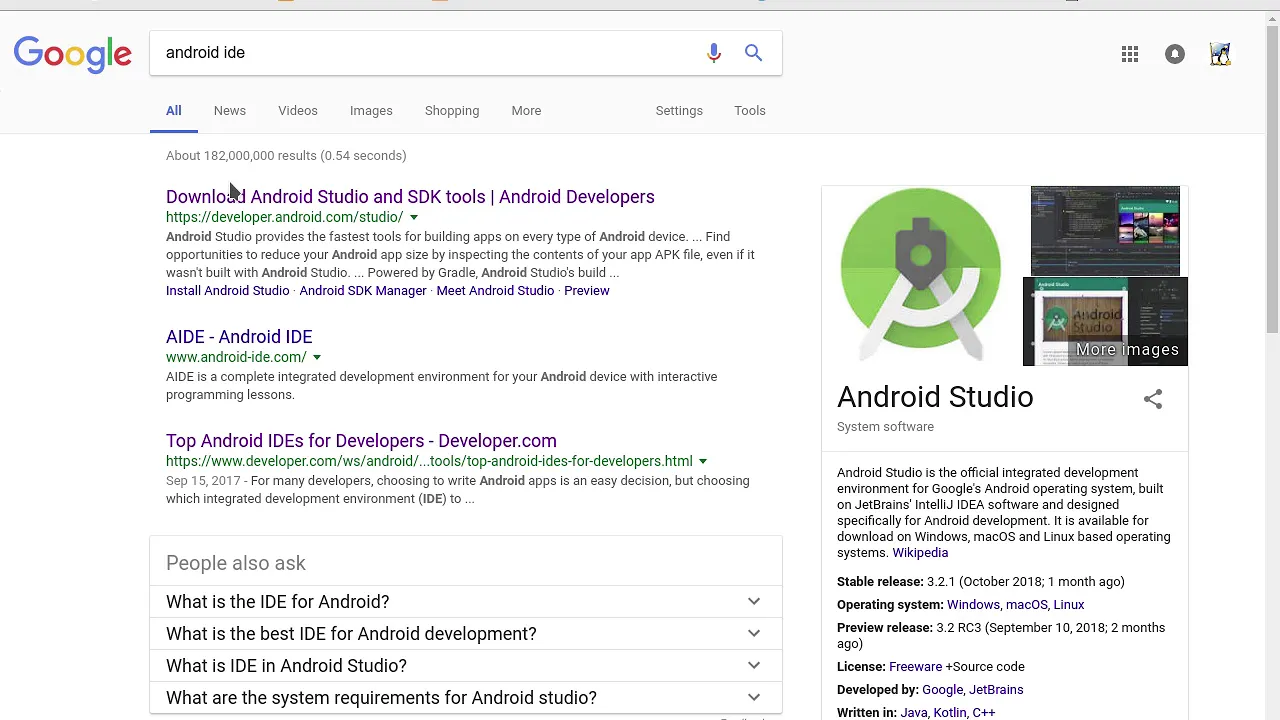Viewport: 1280px width, 720px height.
Task: Click the Google logo
Action: (73, 55)
